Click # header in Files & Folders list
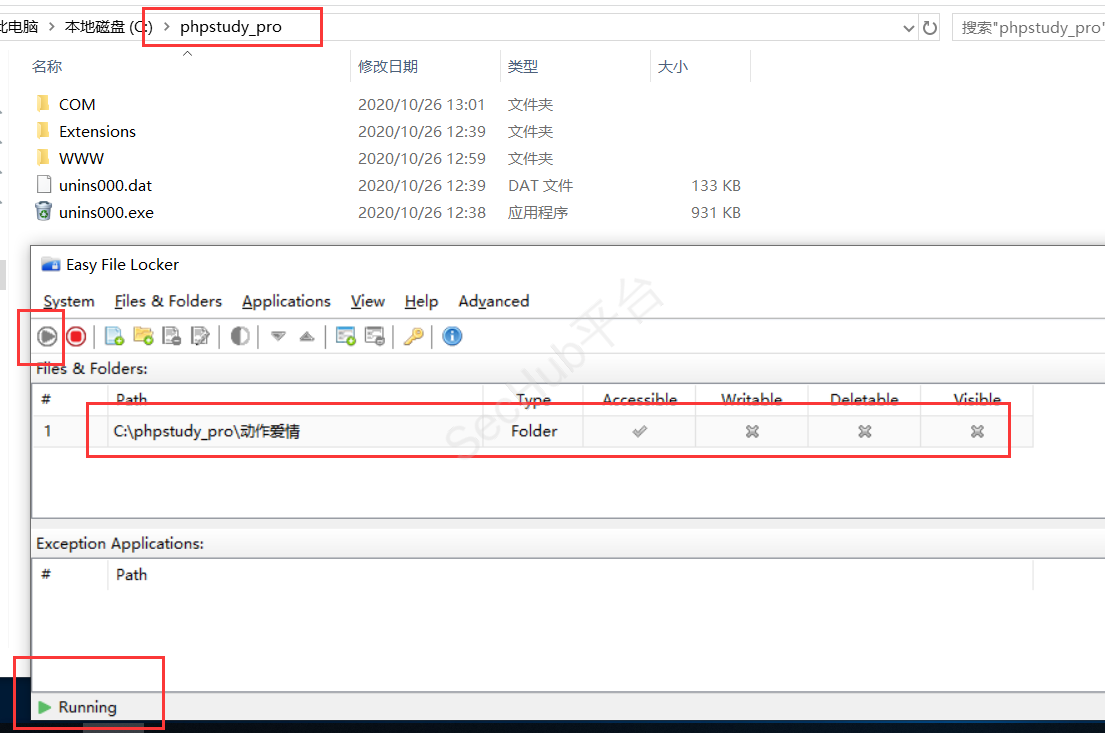This screenshot has height=733, width=1105. click(46, 399)
